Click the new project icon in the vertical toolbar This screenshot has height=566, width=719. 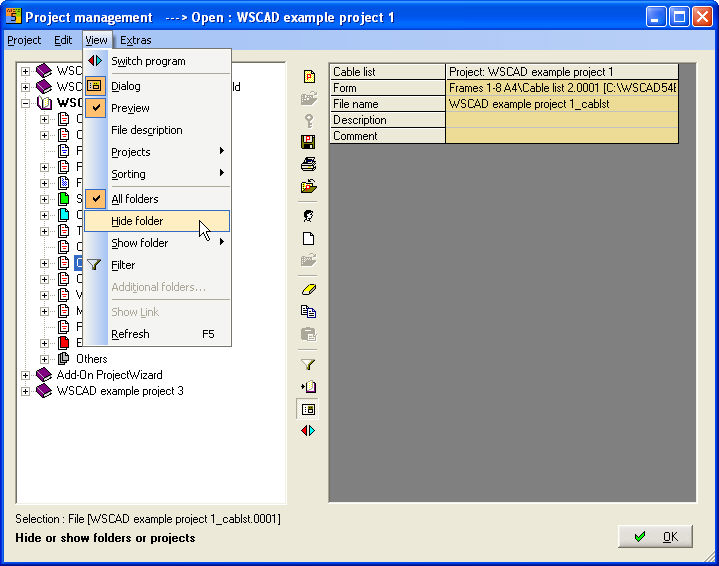pos(309,76)
